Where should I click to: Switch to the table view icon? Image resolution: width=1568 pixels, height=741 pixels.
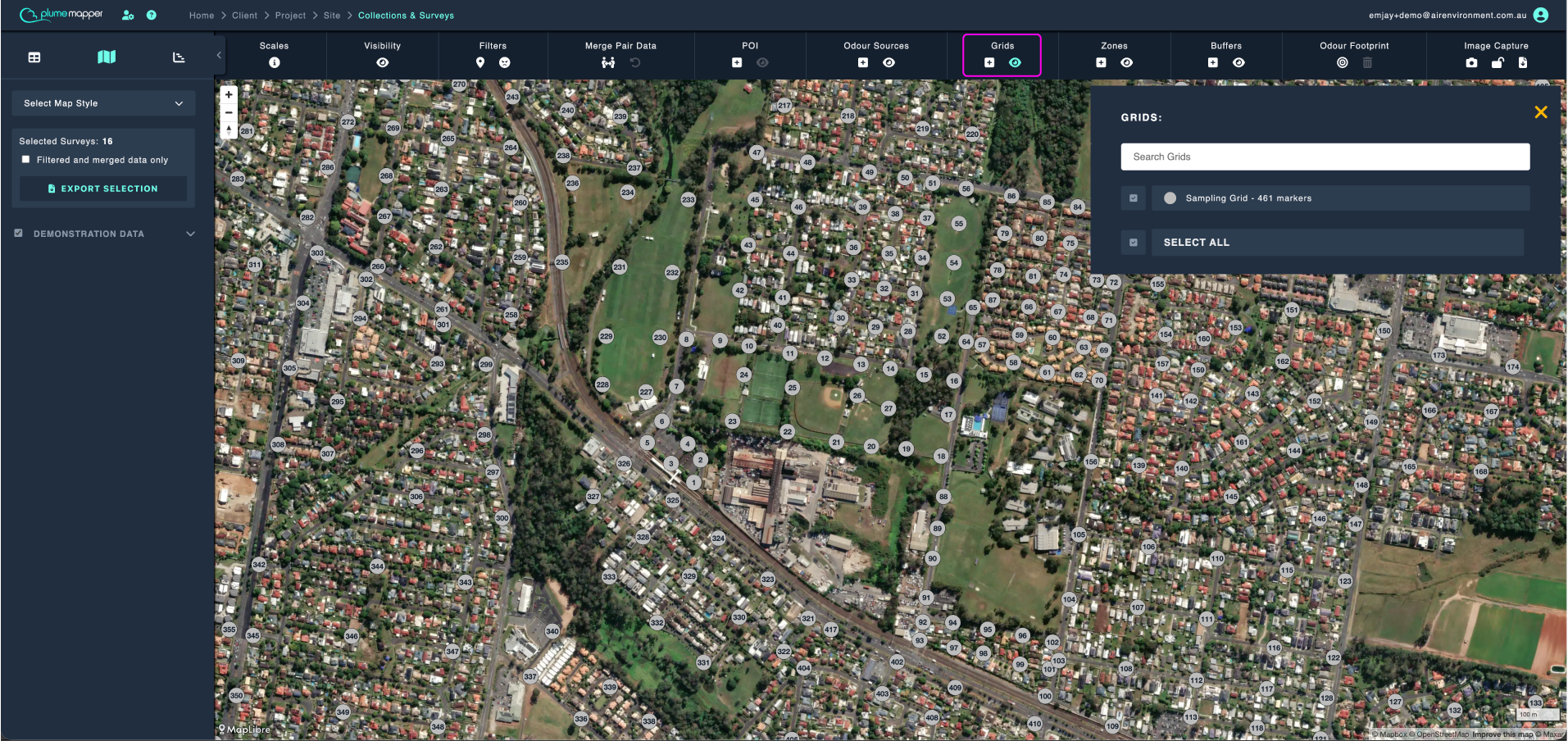click(x=34, y=57)
